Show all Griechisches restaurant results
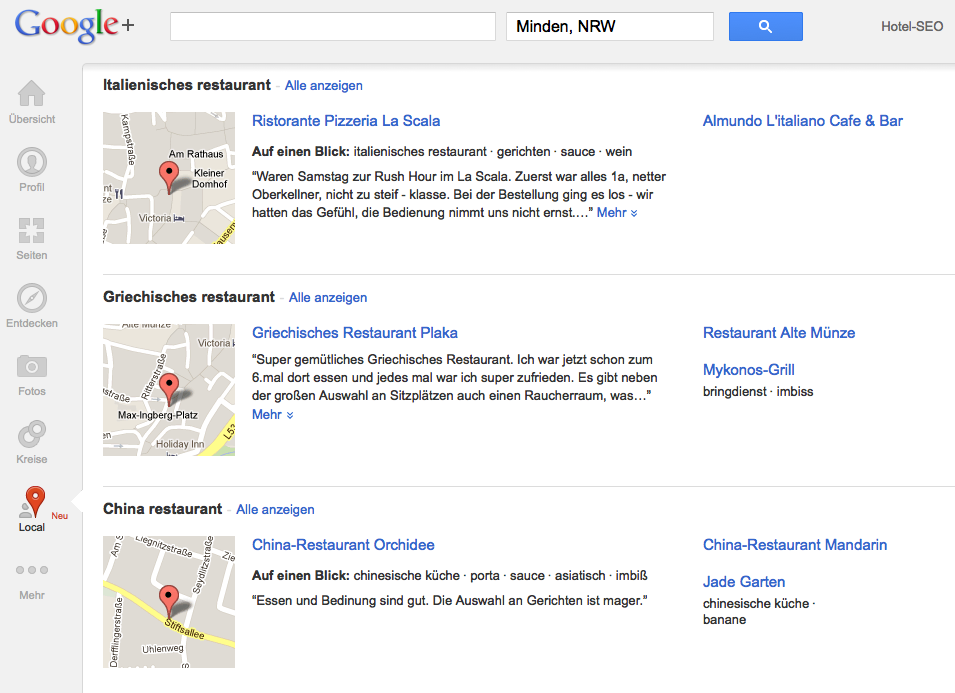Screen dimensions: 955x693 click(328, 298)
